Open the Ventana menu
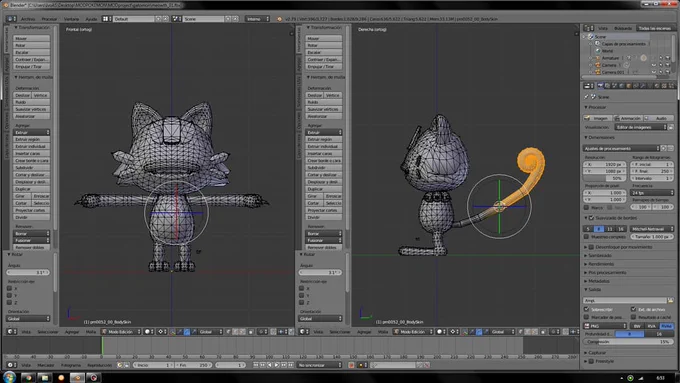This screenshot has height=383, width=680. 72,19
